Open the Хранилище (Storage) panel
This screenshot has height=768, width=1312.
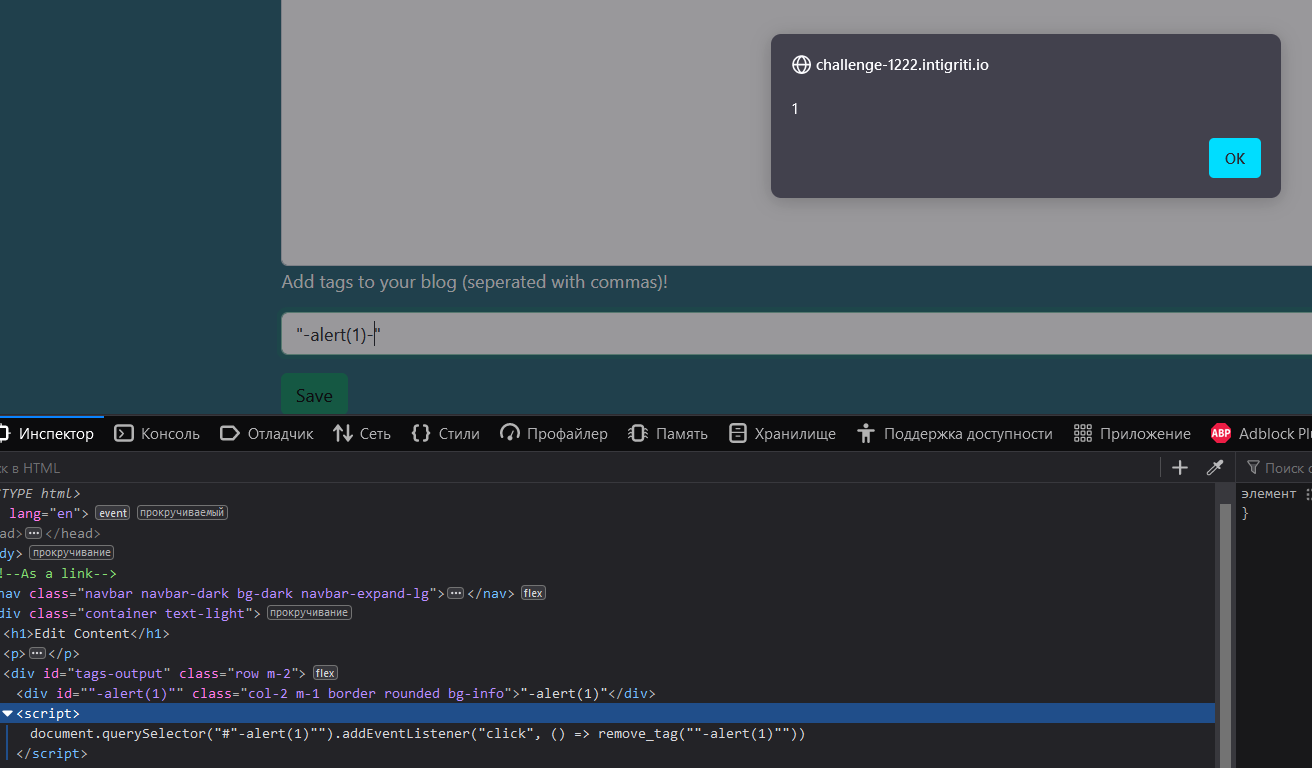(782, 433)
